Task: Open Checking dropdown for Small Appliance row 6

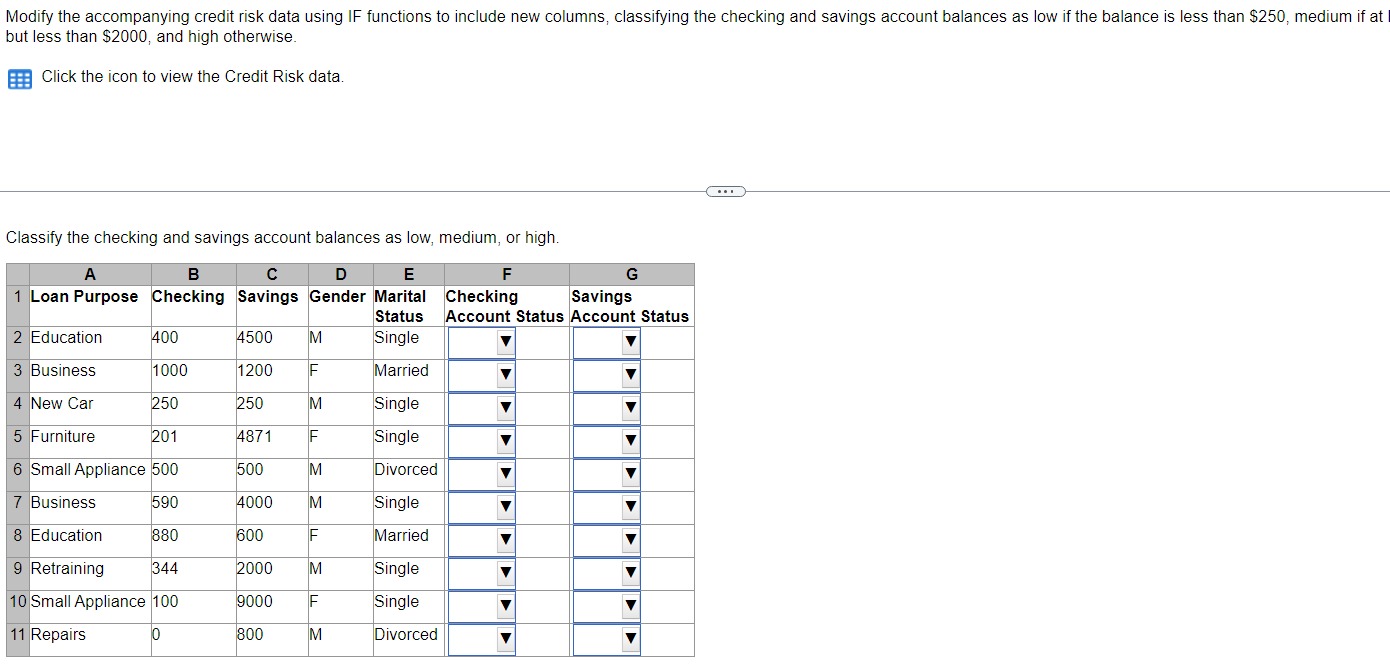Action: click(505, 473)
